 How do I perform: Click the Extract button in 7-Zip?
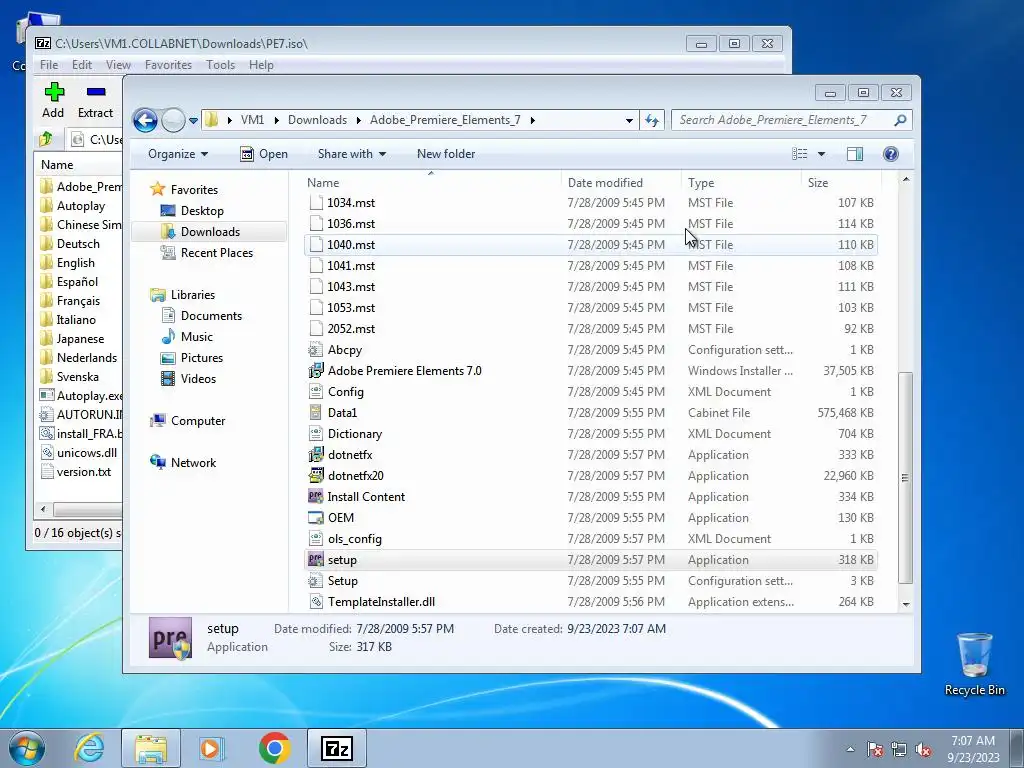tap(95, 100)
